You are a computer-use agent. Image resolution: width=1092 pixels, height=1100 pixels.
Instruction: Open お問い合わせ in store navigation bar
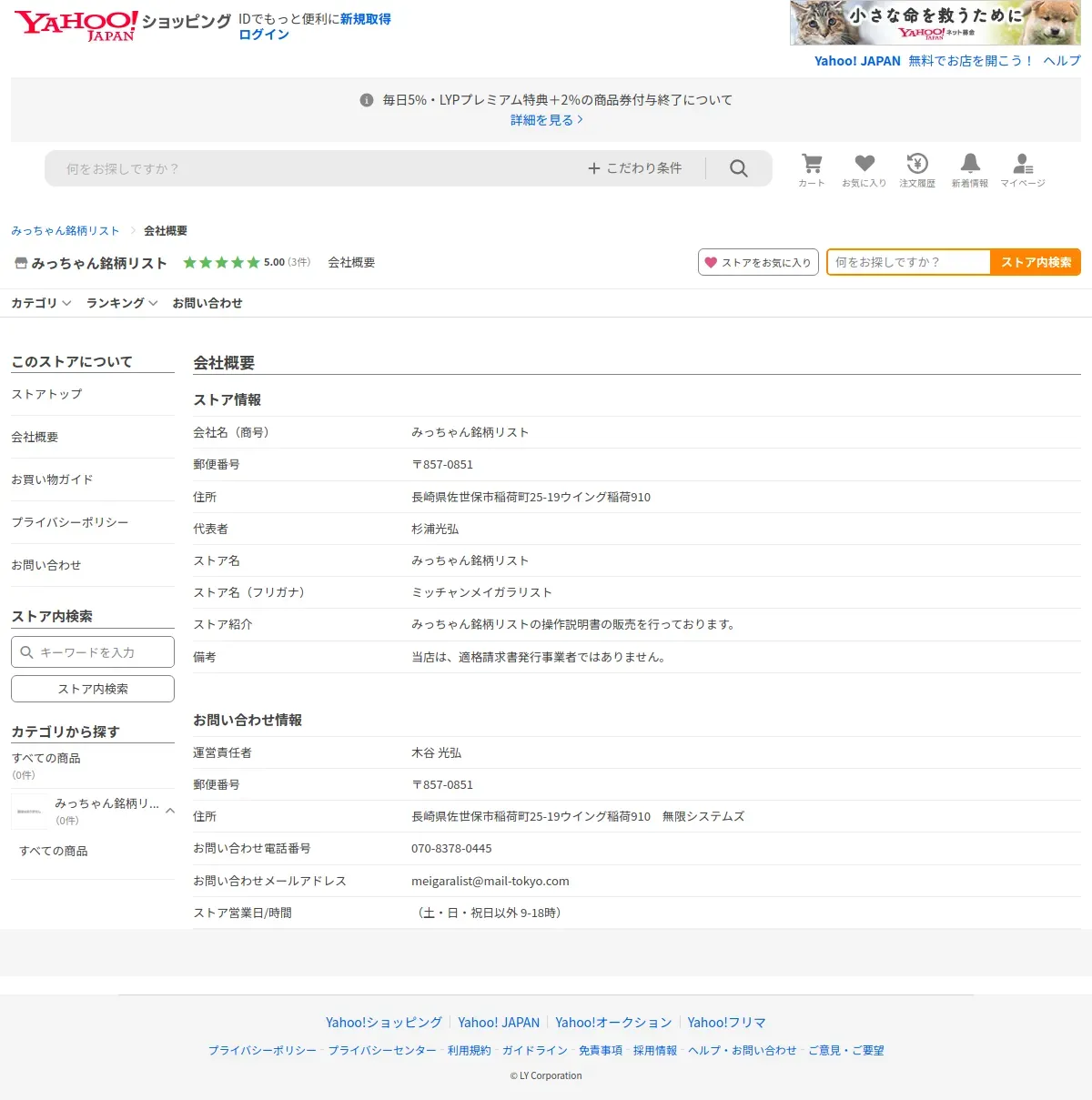207,303
